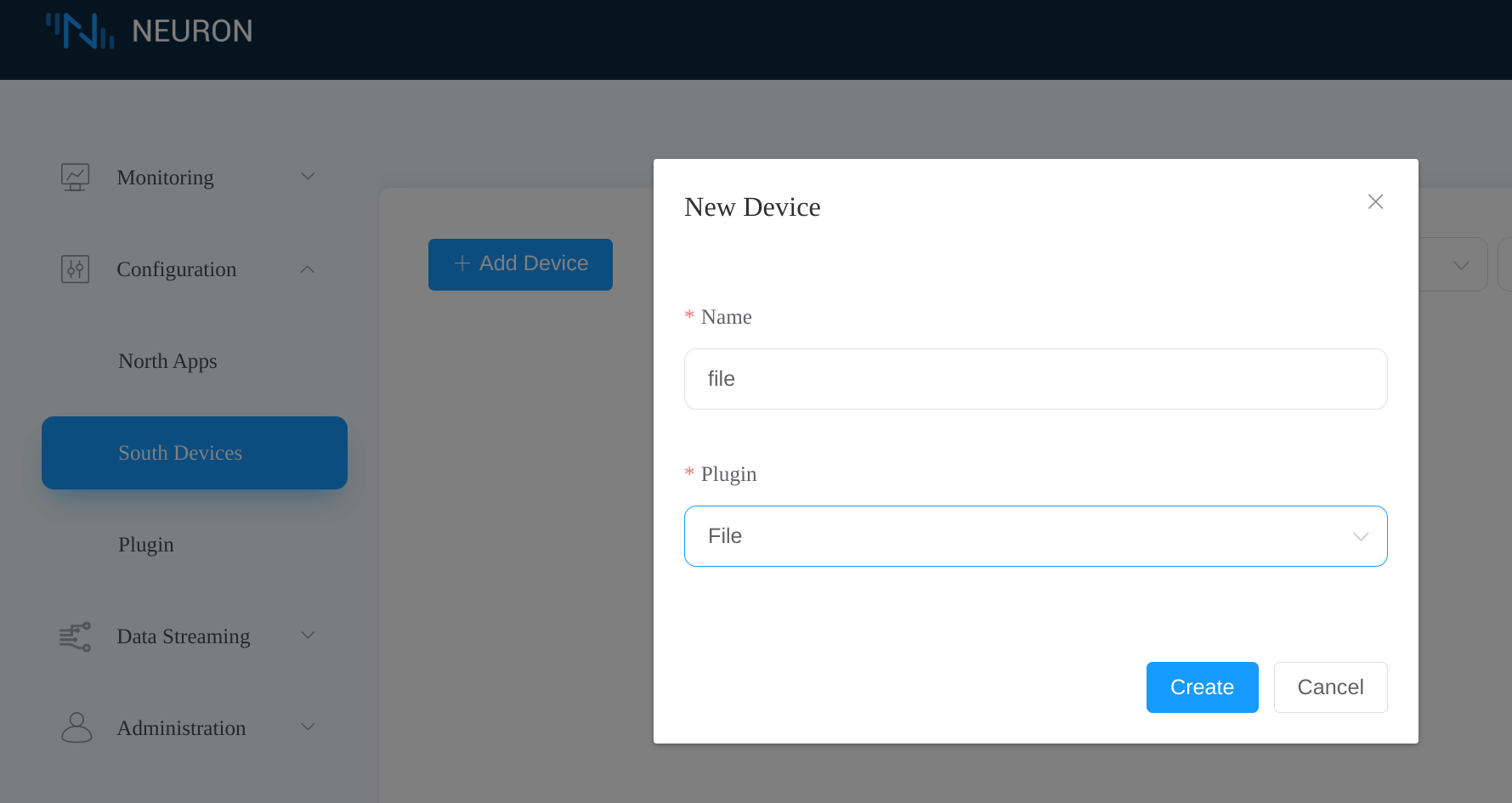
Task: Expand the Administration section
Action: 308,727
